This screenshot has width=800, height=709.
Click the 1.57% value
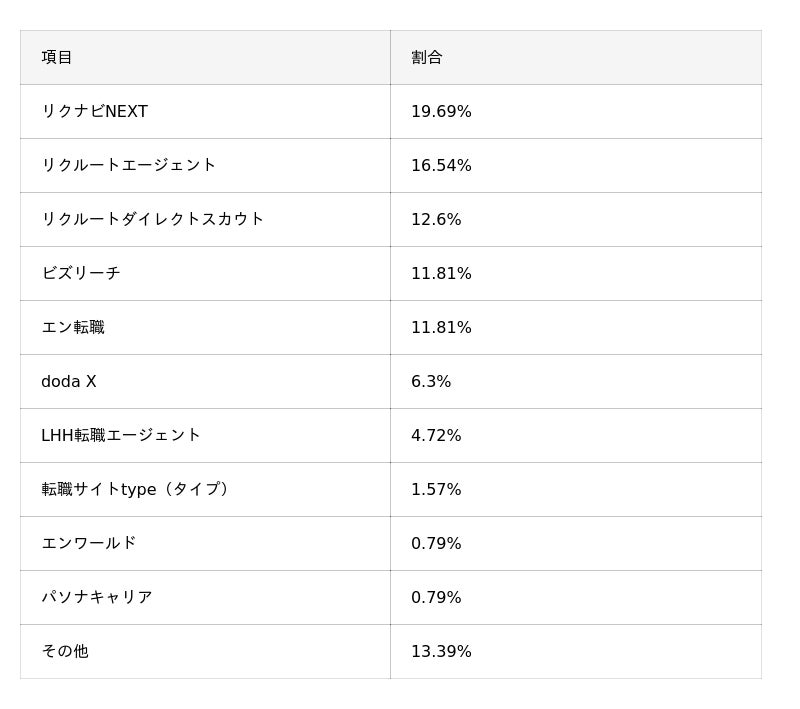tap(436, 489)
